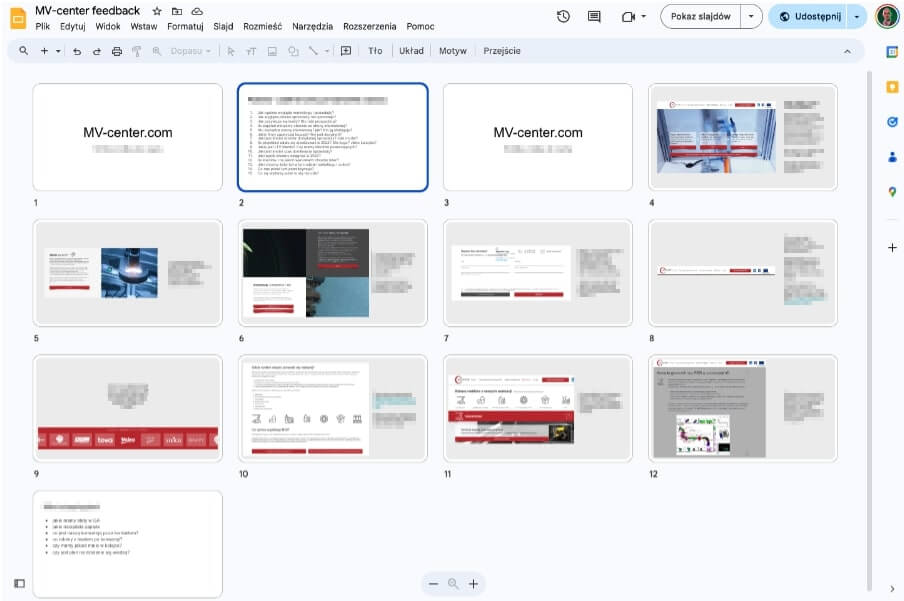Click the redo arrow in toolbar

click(97, 51)
